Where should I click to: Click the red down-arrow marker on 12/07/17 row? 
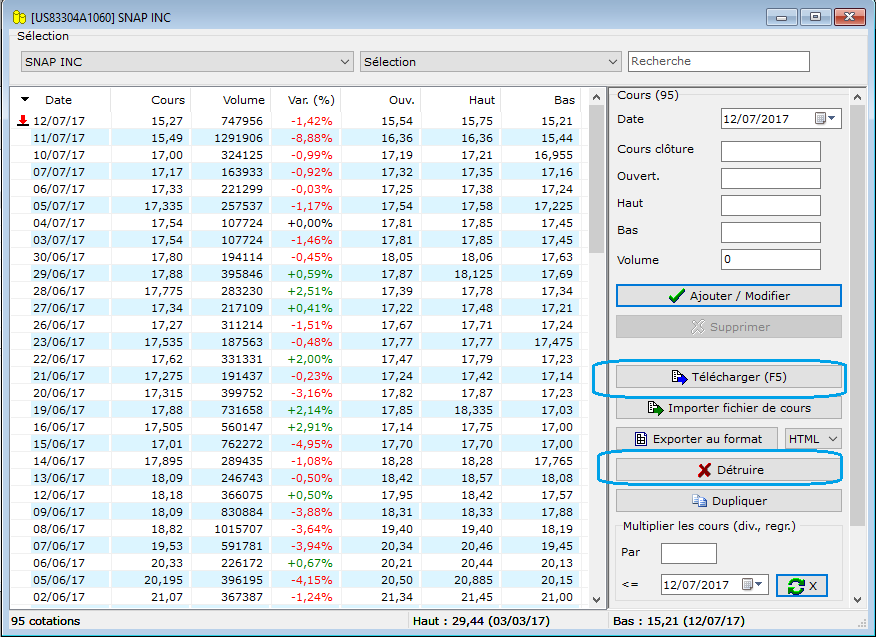[23, 121]
